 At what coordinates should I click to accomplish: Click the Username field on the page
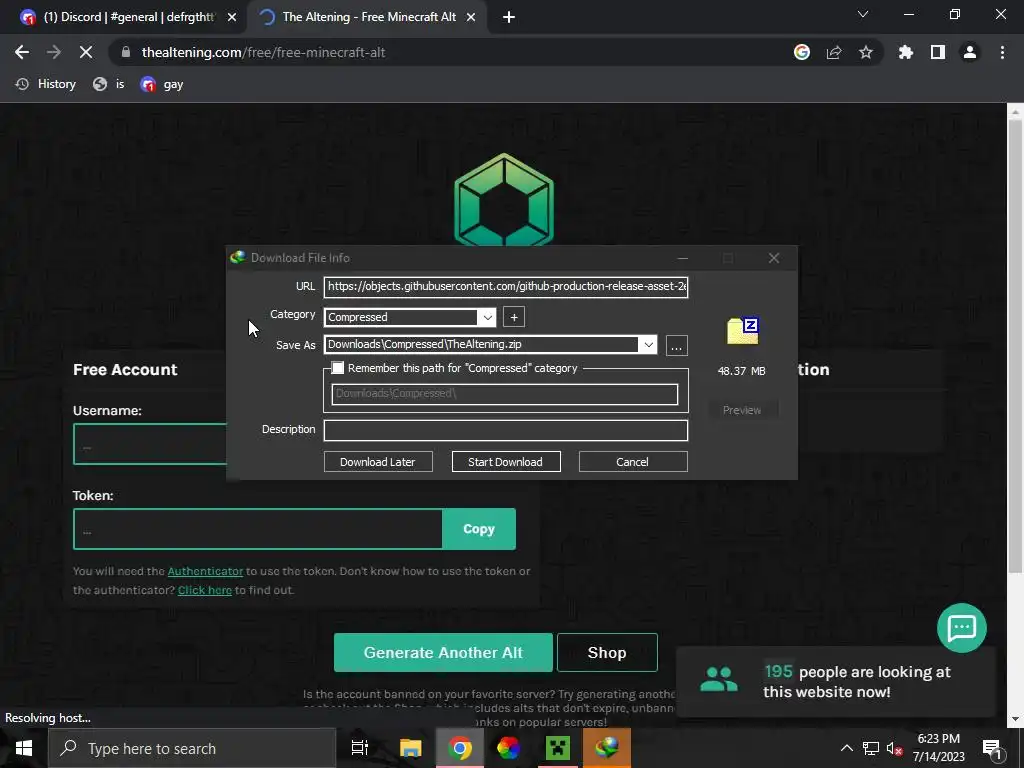click(150, 444)
